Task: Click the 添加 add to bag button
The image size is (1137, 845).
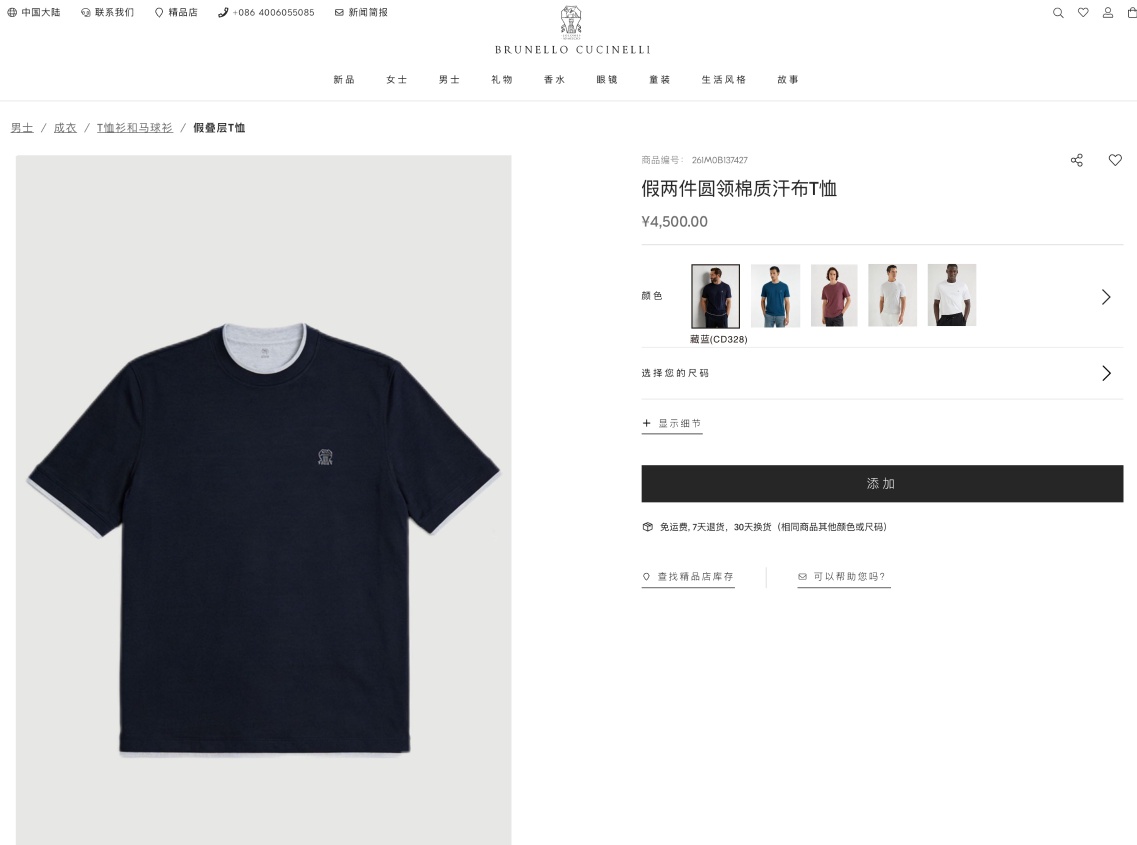Action: [882, 484]
